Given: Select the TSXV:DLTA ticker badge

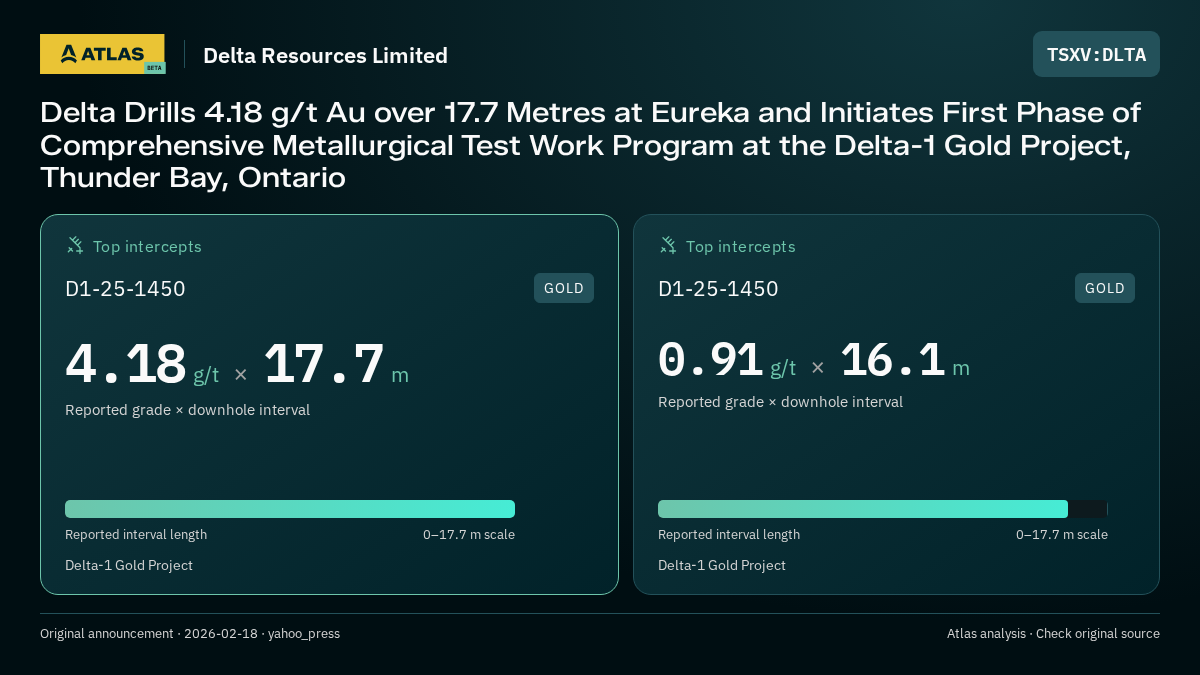Looking at the screenshot, I should pos(1096,54).
